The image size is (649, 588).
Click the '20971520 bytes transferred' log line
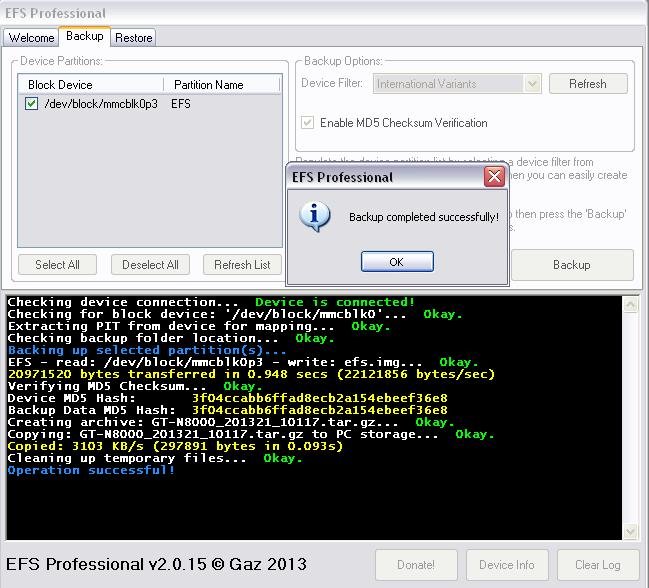coord(251,374)
